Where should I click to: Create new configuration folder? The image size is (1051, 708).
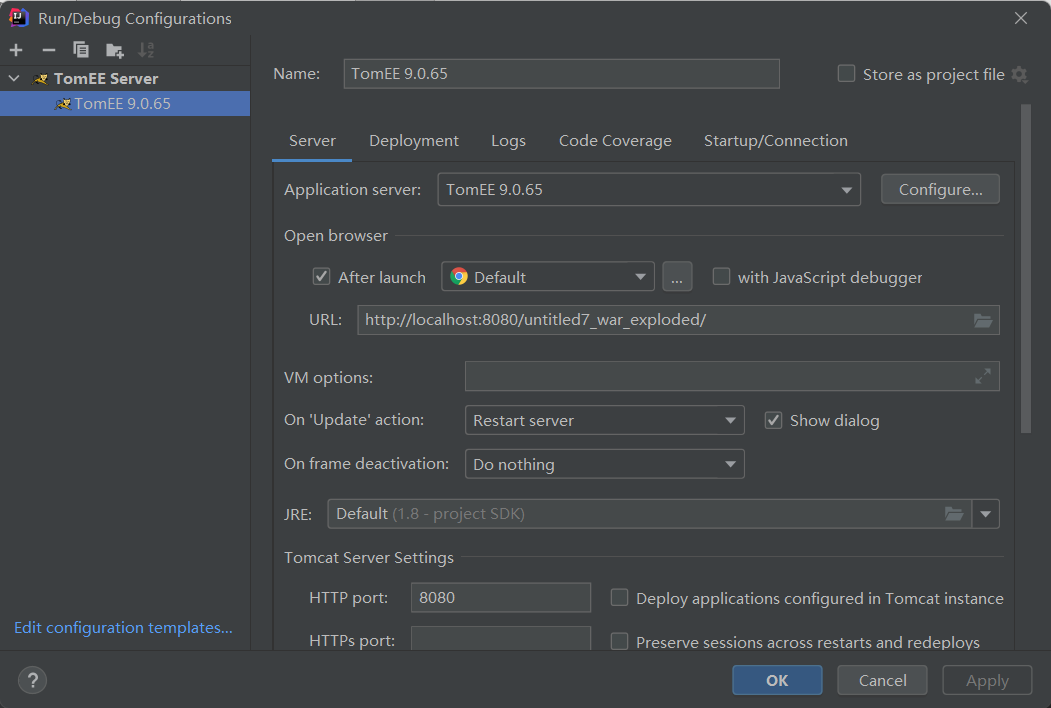(115, 50)
